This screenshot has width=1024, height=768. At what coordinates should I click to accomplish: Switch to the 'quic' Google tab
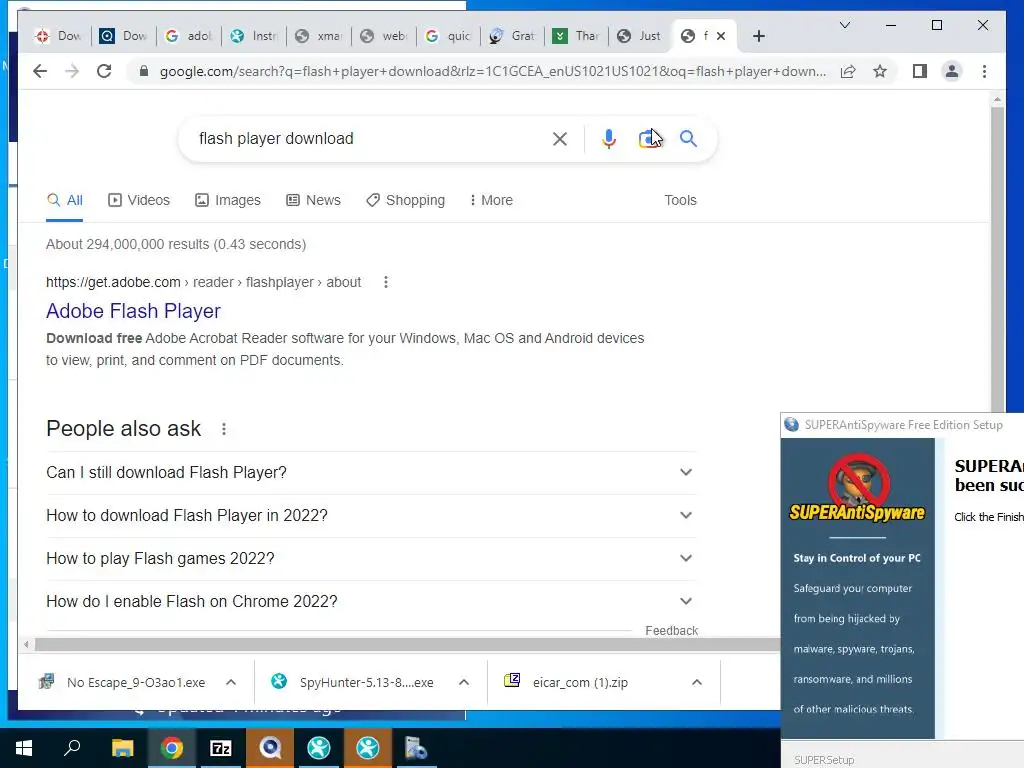[x=447, y=36]
